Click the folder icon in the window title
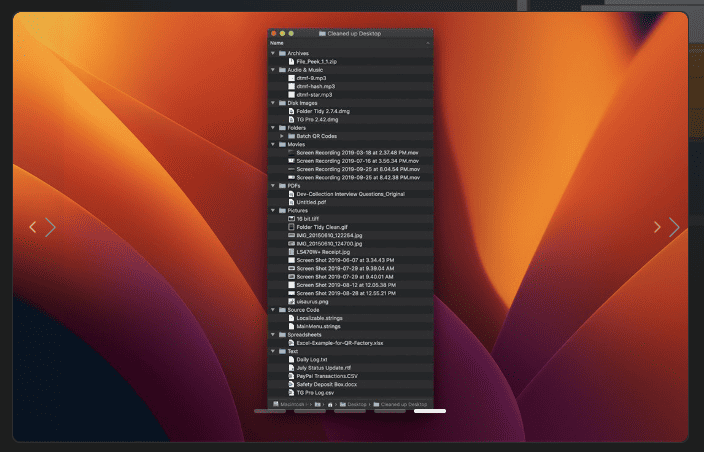Viewport: 704px width, 452px height. coord(322,34)
